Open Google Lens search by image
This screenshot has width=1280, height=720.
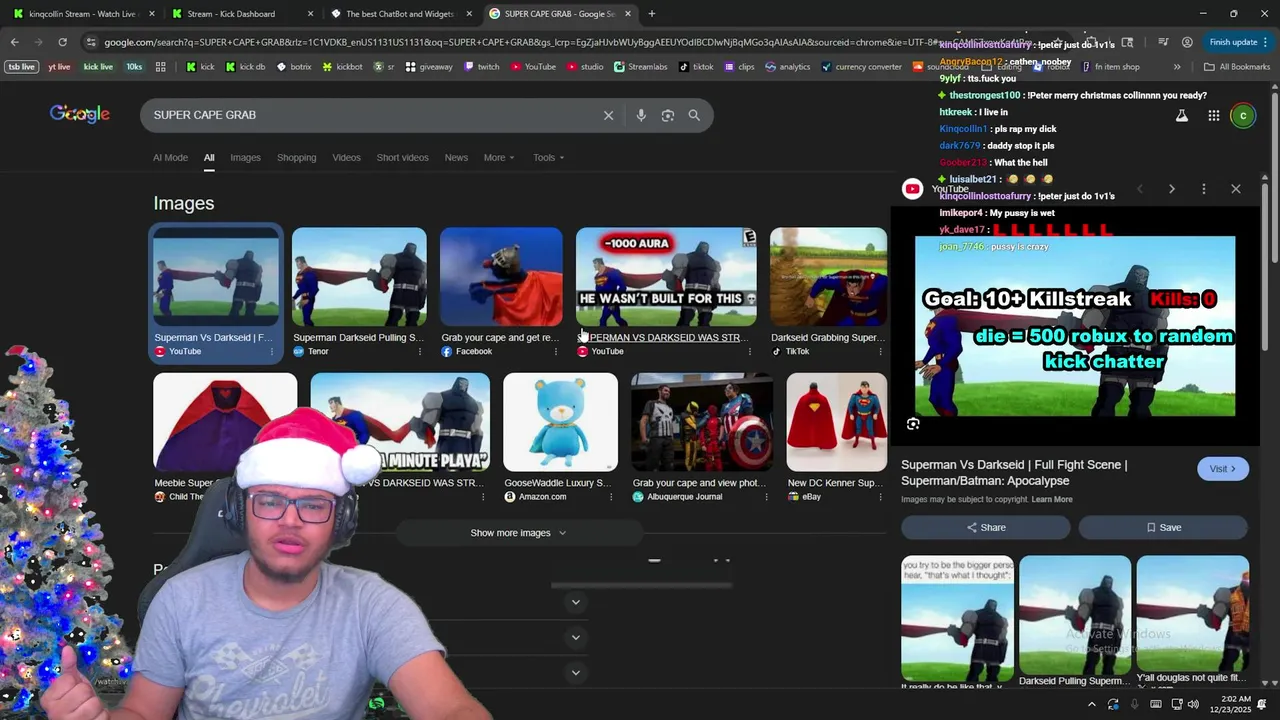click(x=668, y=115)
